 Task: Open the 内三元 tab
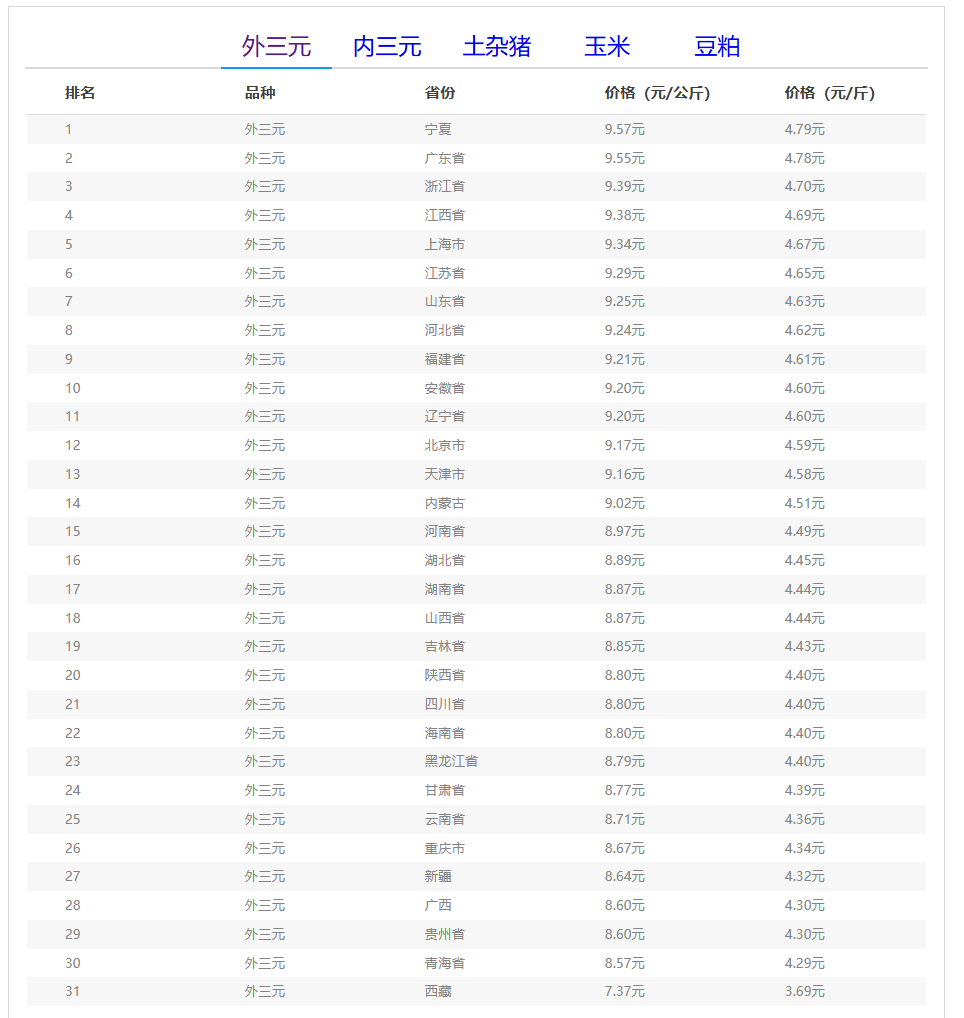coord(387,46)
